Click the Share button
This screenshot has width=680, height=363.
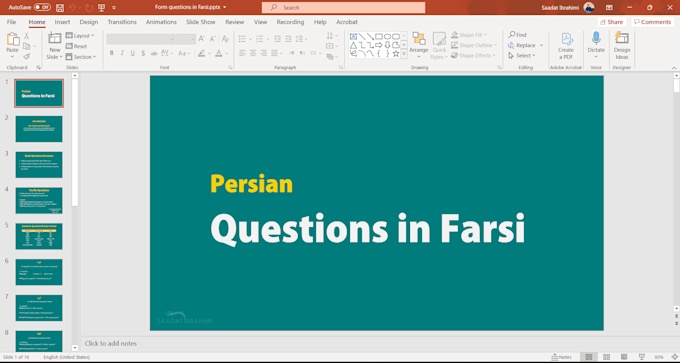611,22
